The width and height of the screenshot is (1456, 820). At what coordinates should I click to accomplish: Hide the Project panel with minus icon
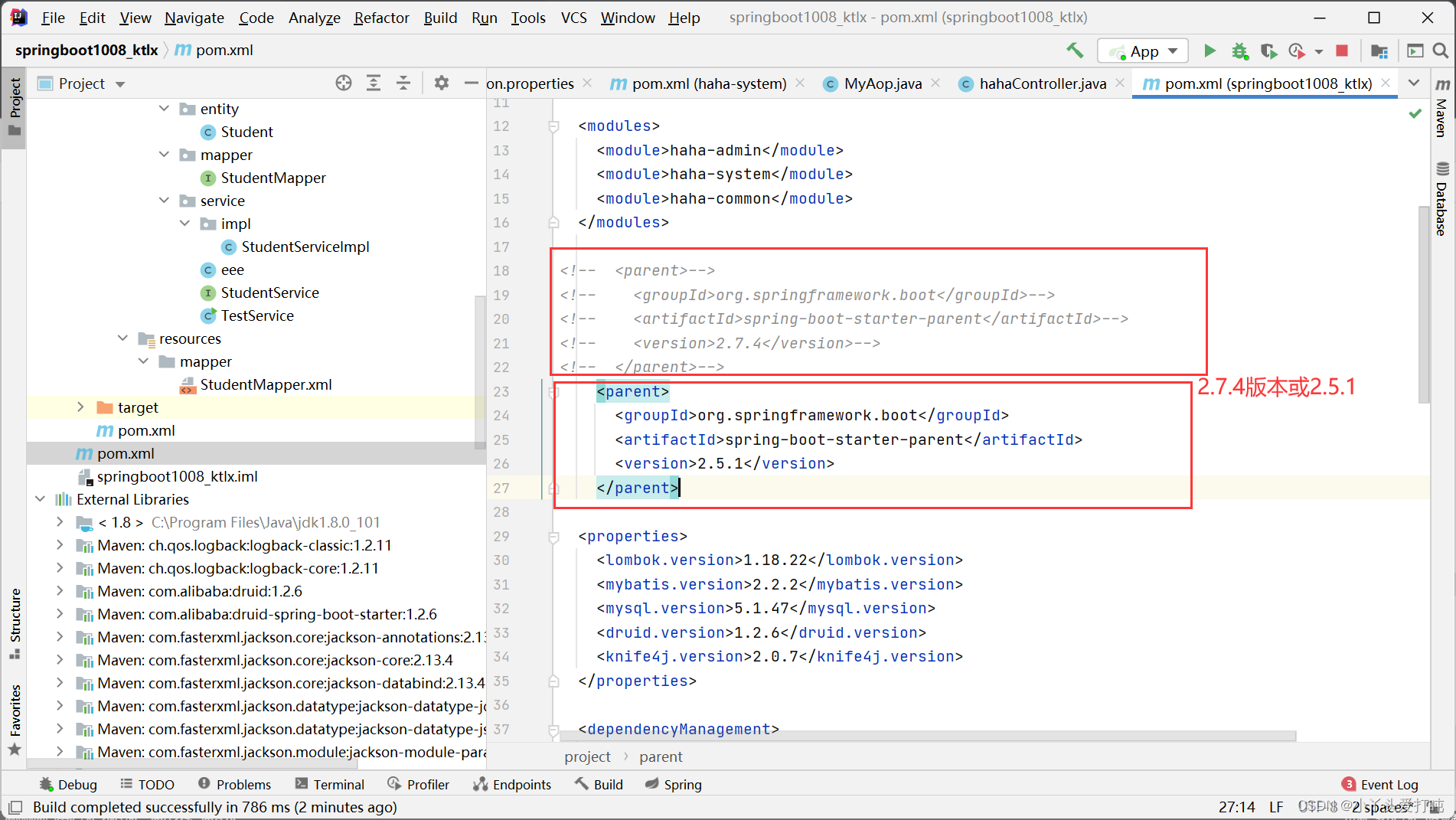pos(472,83)
